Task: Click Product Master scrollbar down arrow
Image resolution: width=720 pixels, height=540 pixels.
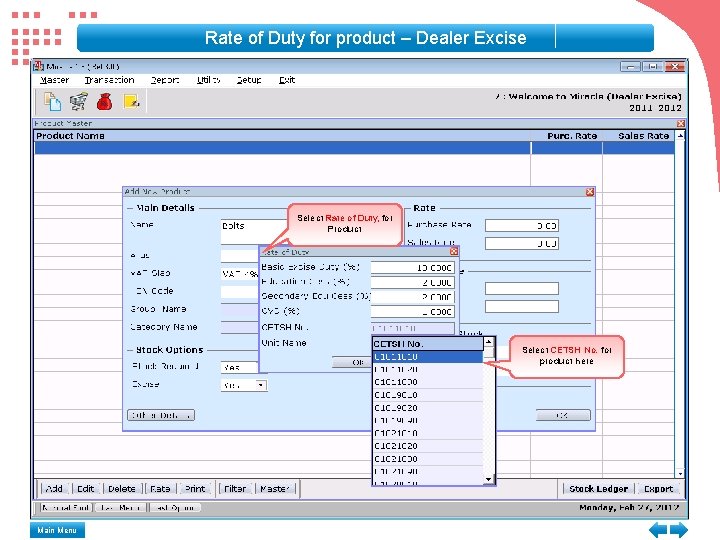Action: [x=680, y=473]
